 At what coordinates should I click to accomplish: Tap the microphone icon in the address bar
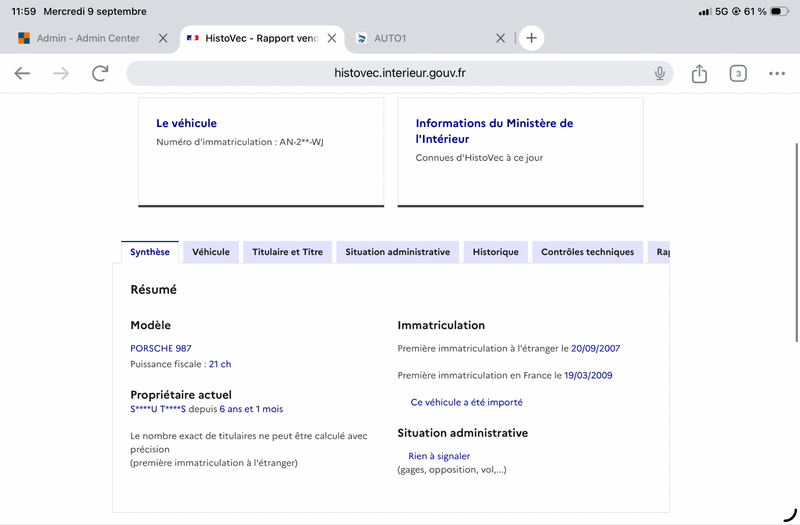click(x=660, y=73)
